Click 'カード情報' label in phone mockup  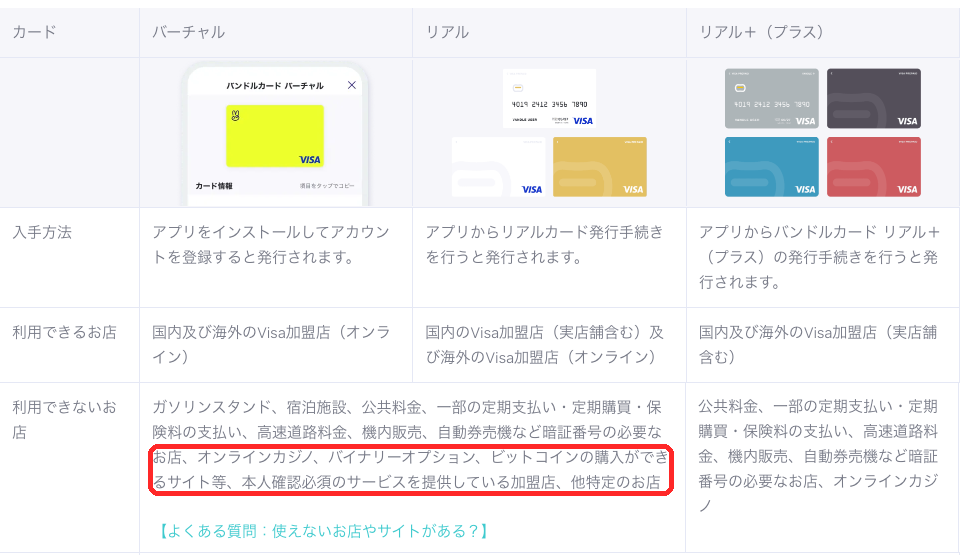coord(214,186)
